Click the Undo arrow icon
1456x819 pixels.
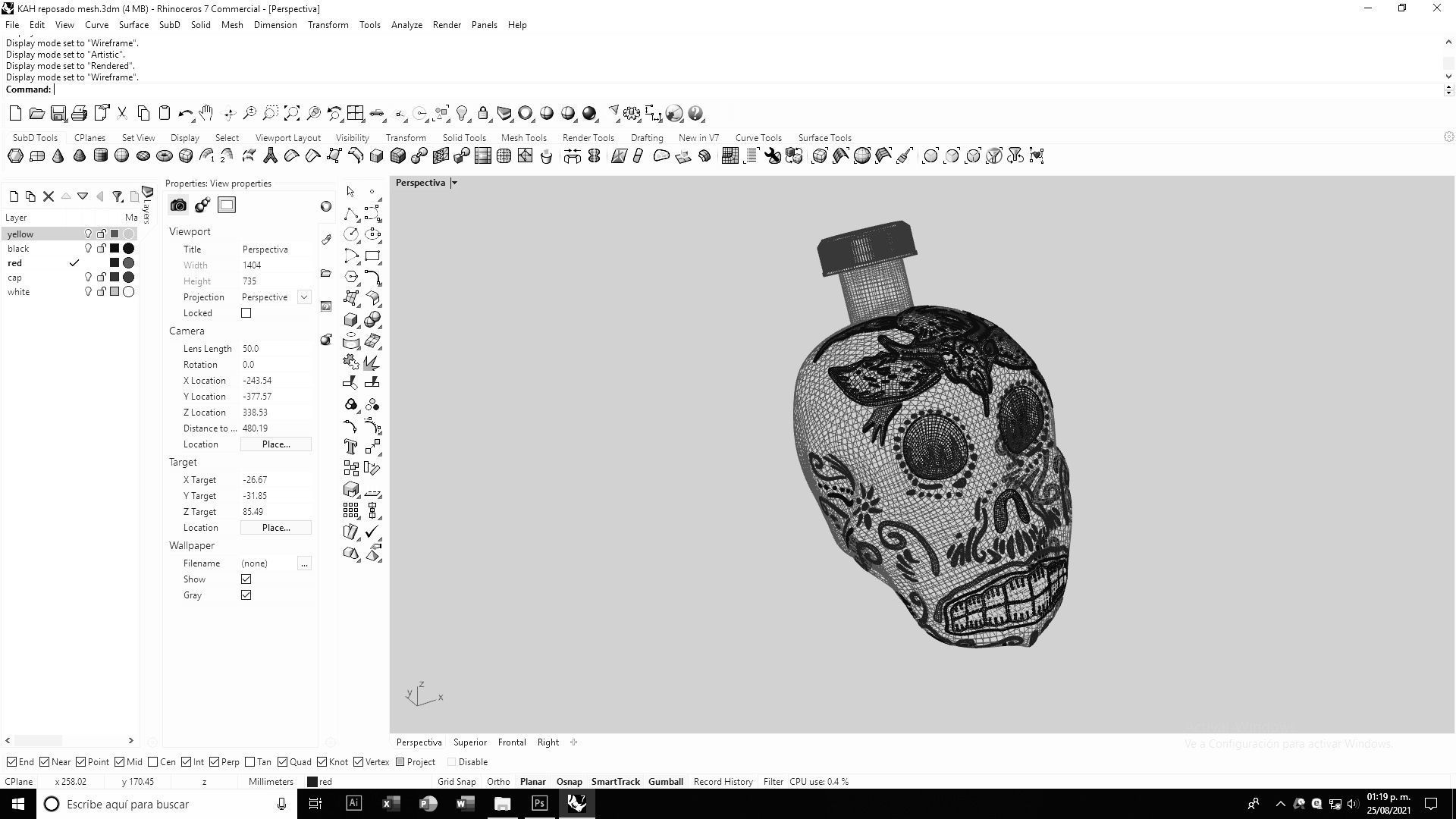coord(185,114)
